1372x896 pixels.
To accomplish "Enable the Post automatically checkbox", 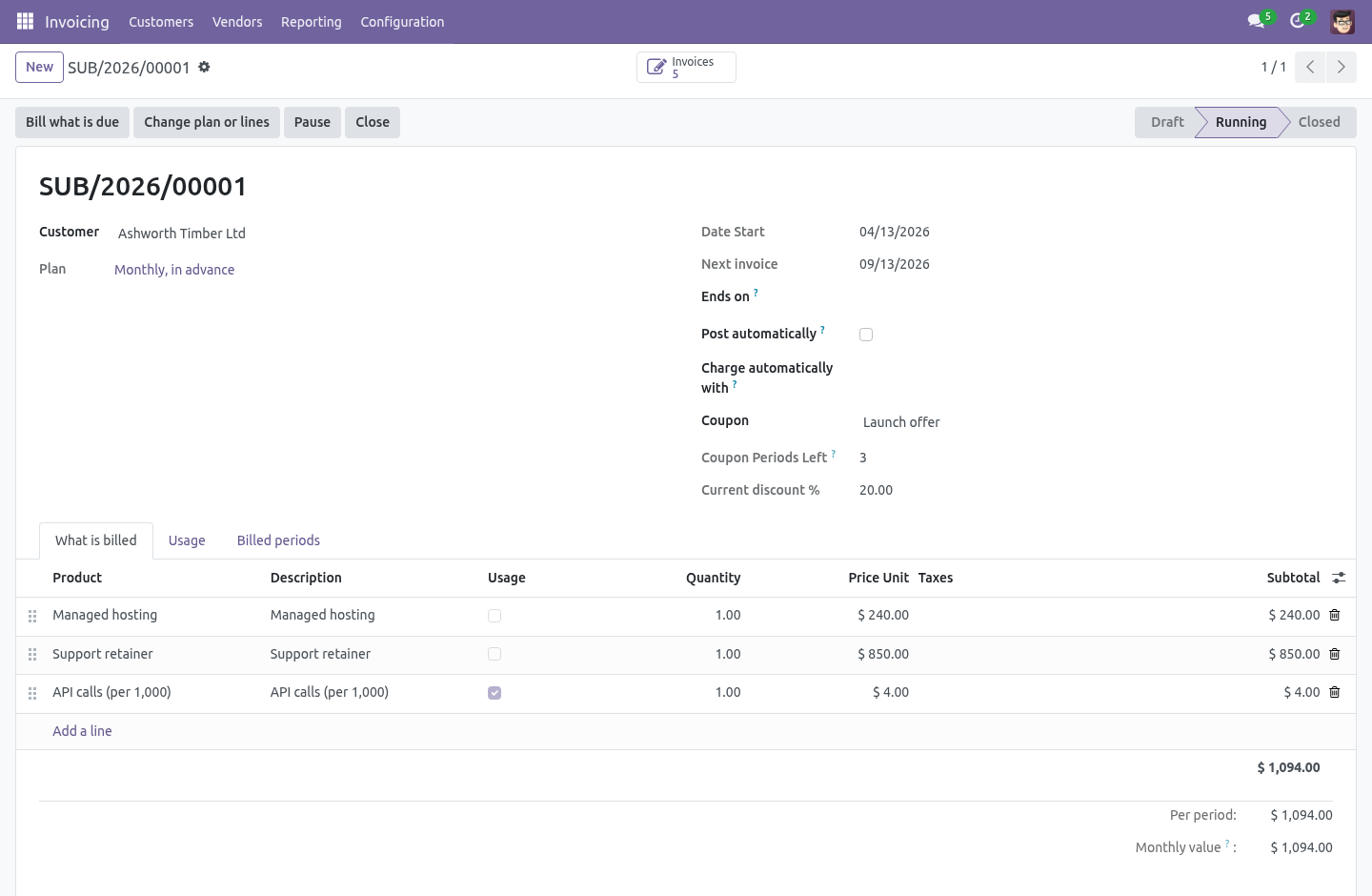I will coord(866,335).
